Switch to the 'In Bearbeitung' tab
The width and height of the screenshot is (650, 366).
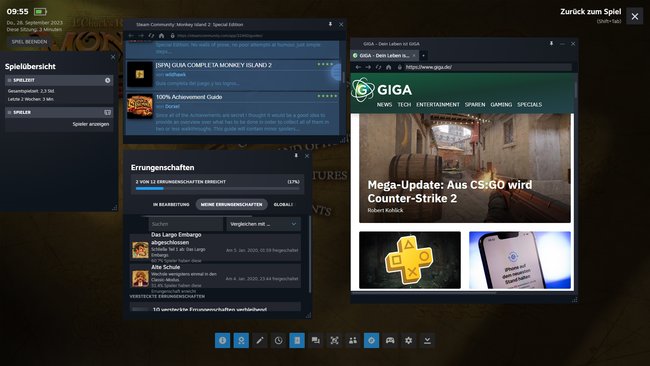pos(171,204)
